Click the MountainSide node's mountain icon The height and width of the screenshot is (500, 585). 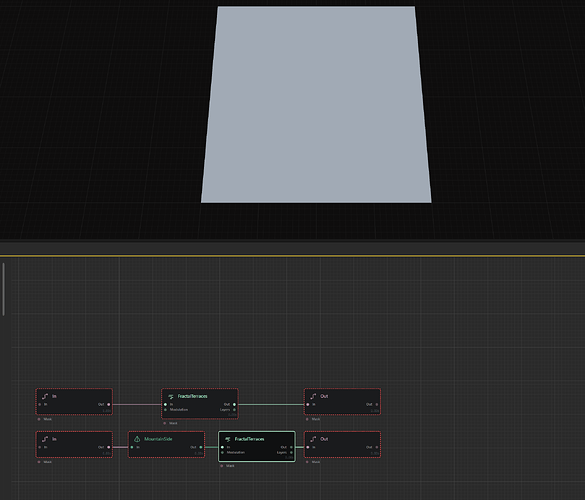point(137,439)
